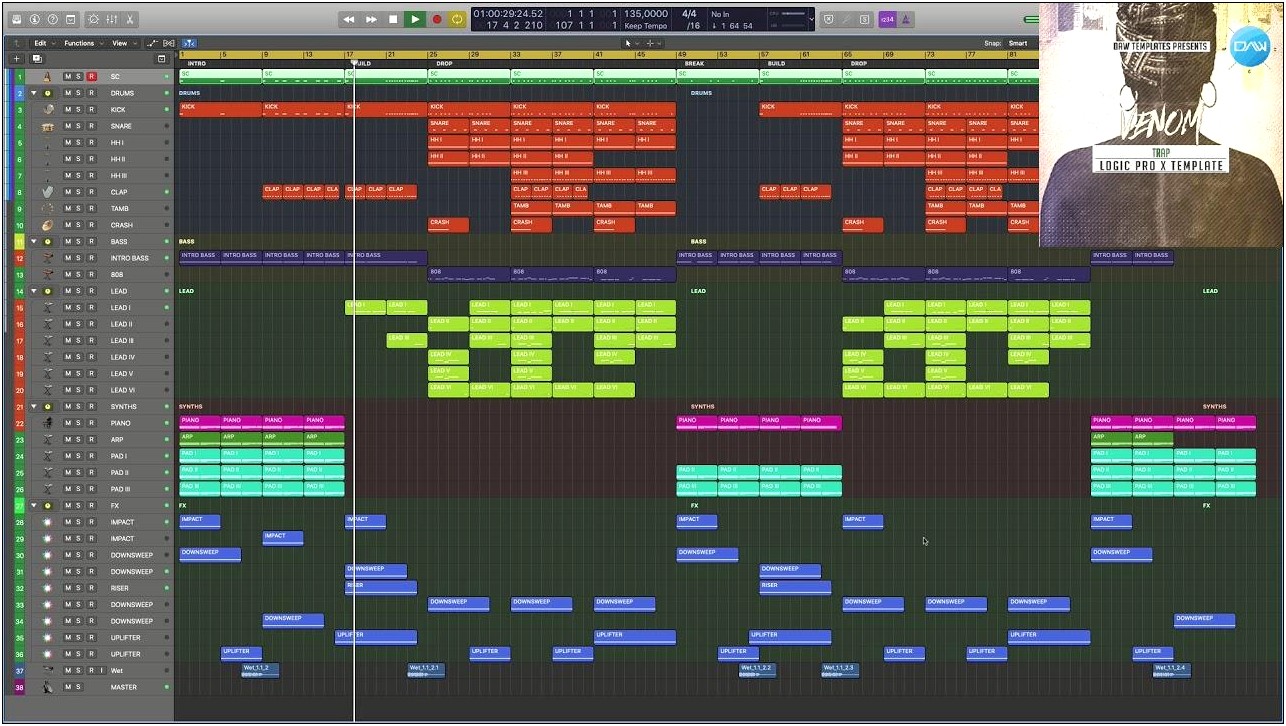Toggle the purple count-in 1234 button
Viewport: 1286px width, 726px height.
click(x=887, y=19)
